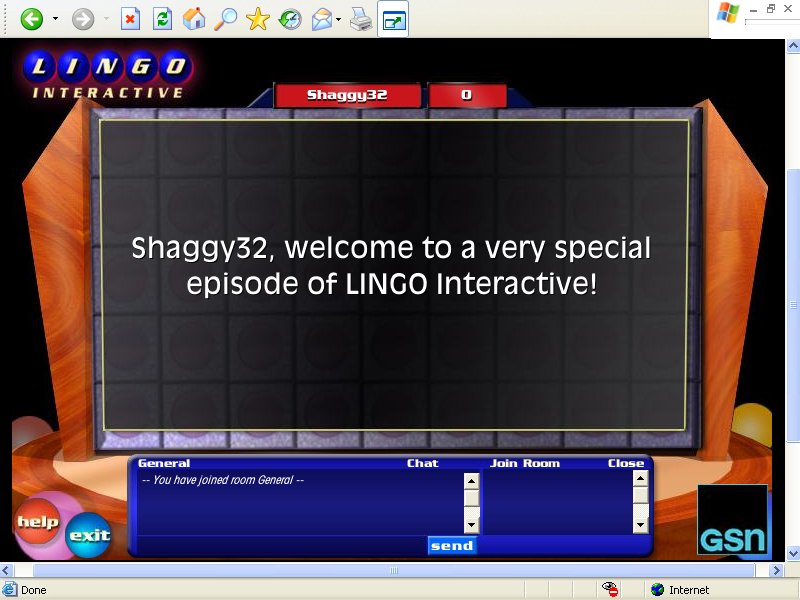This screenshot has width=800, height=600.
Task: Open Favorites with the star icon
Action: [258, 19]
